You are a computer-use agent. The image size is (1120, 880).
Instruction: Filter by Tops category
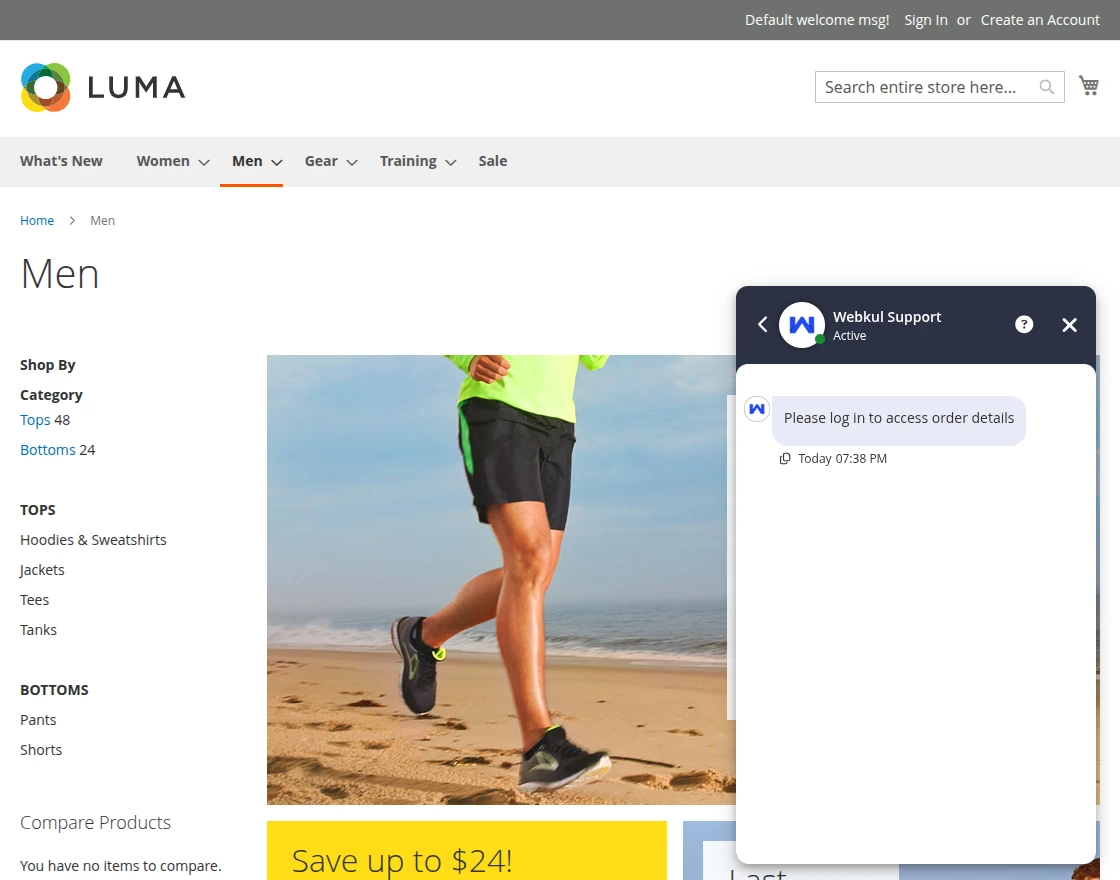point(35,420)
